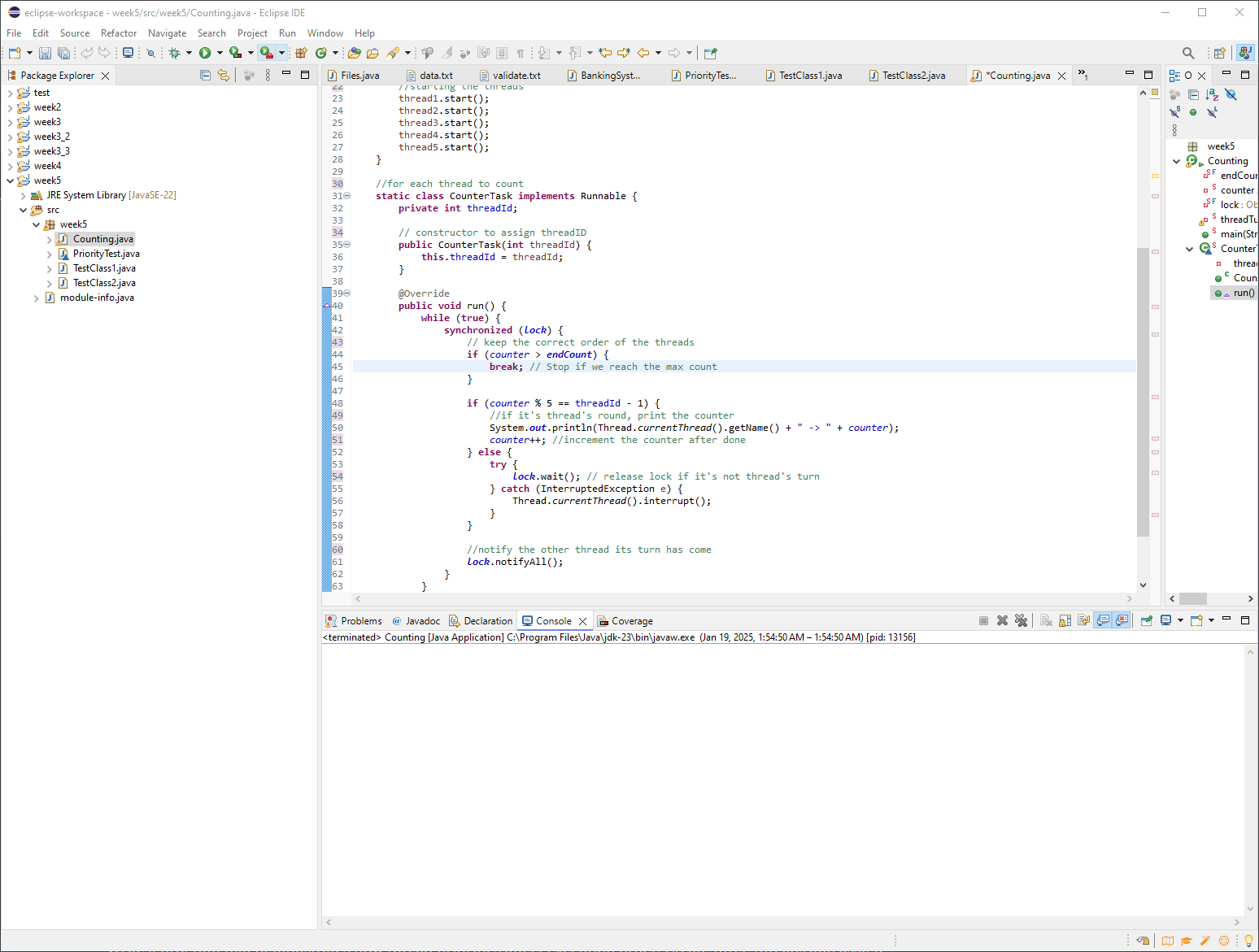Open the Refactor menu
1259x952 pixels.
[x=119, y=33]
